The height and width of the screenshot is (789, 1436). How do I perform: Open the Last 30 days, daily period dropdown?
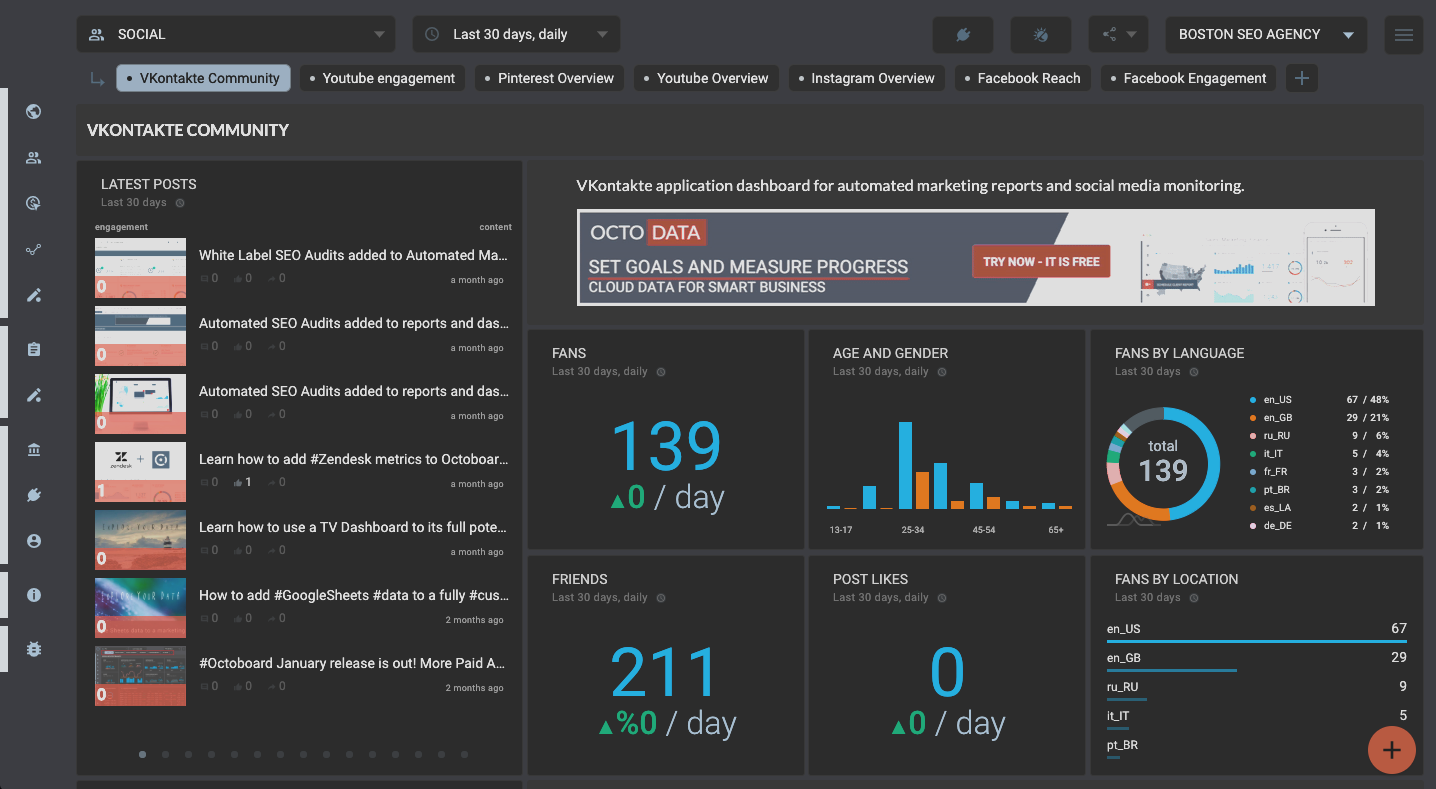[516, 34]
